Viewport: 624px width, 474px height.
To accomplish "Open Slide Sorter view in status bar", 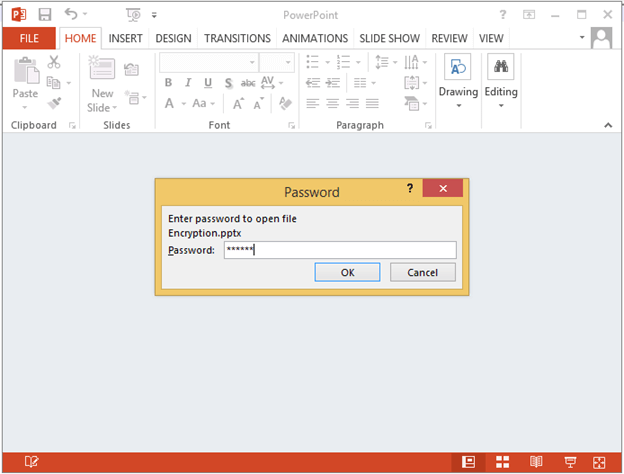I will [x=503, y=462].
